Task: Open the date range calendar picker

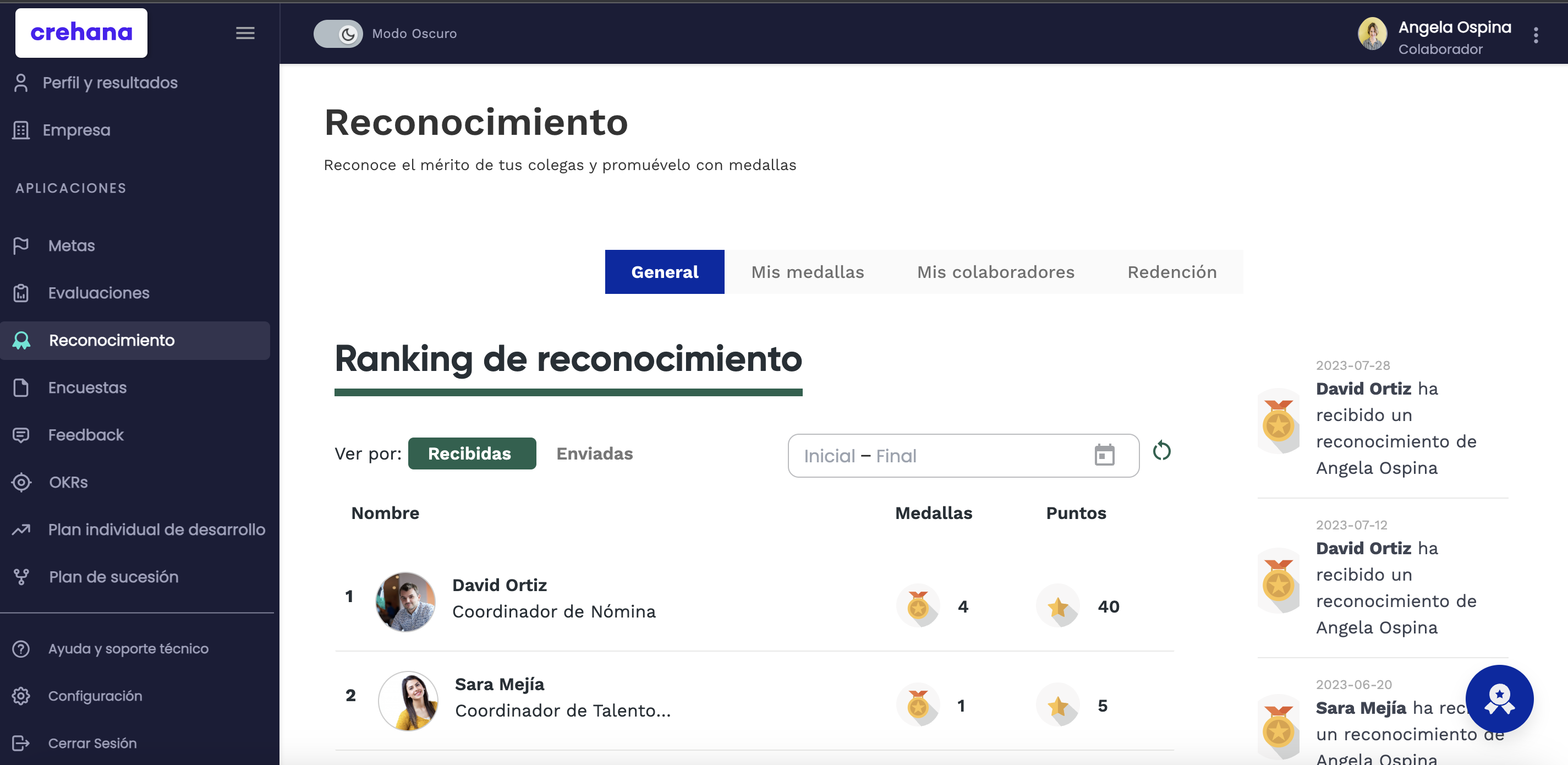Action: click(1105, 455)
